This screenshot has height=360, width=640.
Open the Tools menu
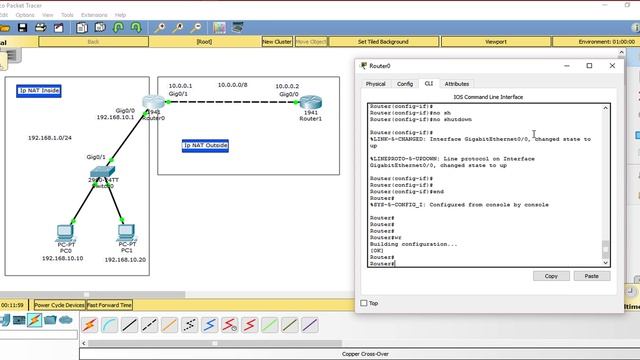tap(67, 15)
